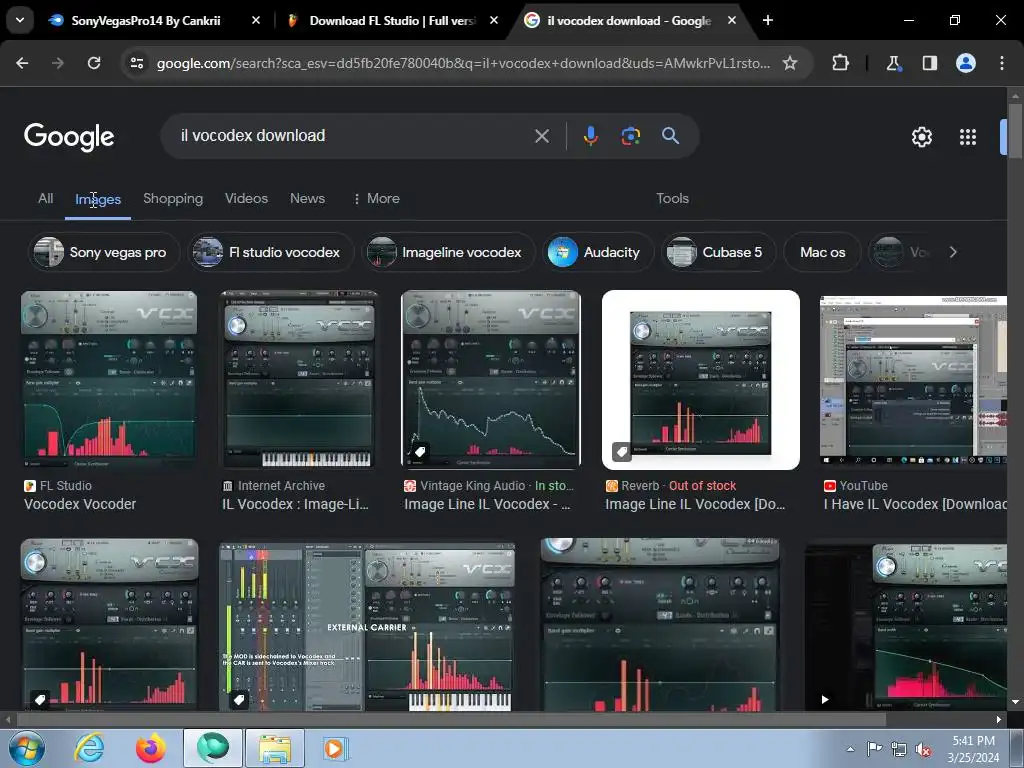Submit search with magnifier icon
Image resolution: width=1024 pixels, height=768 pixels.
670,136
